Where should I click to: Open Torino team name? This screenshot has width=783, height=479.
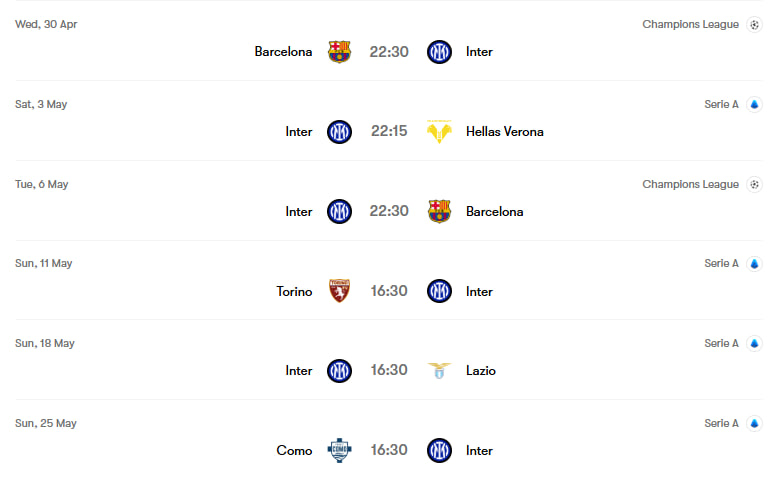pos(294,291)
